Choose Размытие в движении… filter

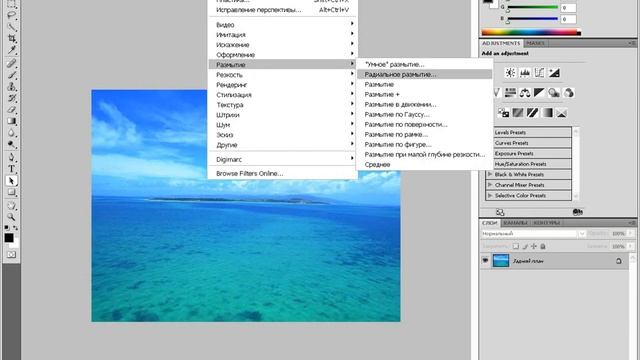(x=424, y=104)
